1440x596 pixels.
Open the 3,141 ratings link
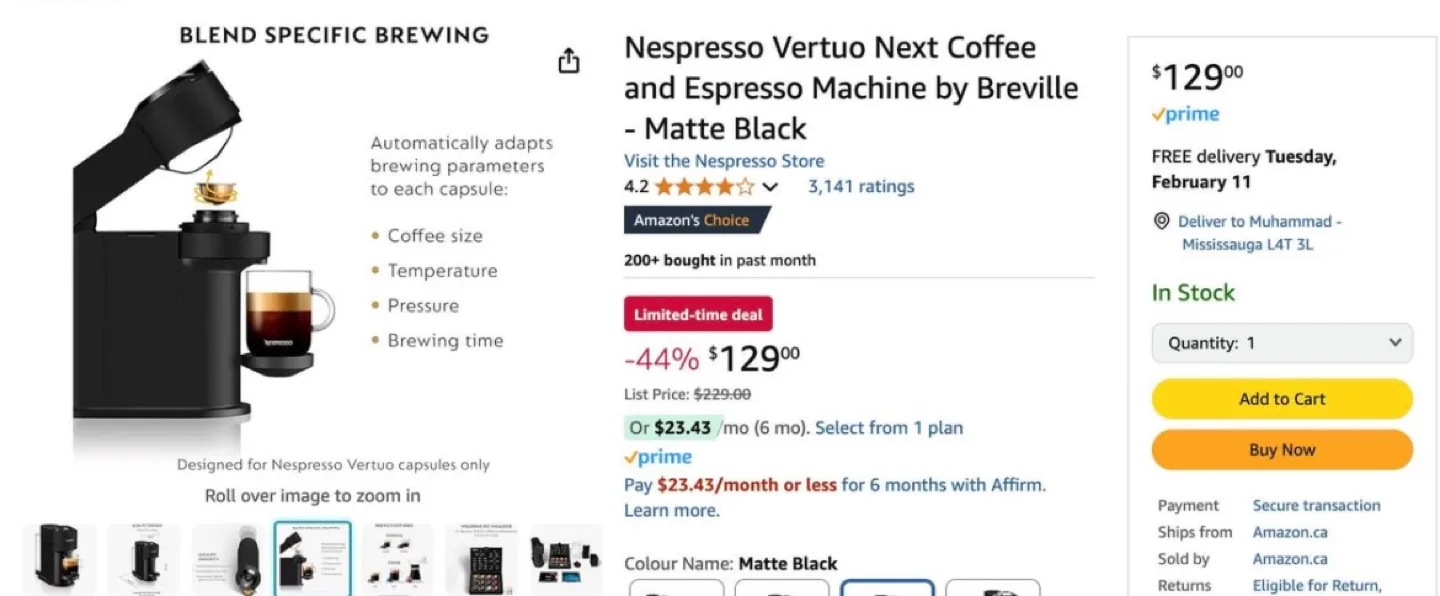point(860,186)
